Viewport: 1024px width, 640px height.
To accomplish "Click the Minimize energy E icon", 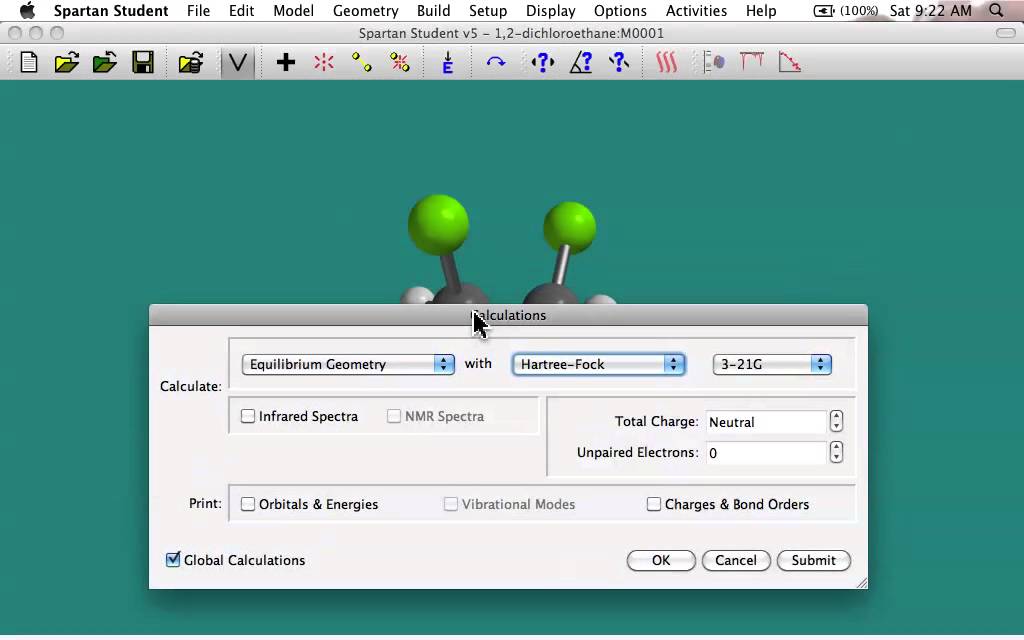I will [x=447, y=63].
